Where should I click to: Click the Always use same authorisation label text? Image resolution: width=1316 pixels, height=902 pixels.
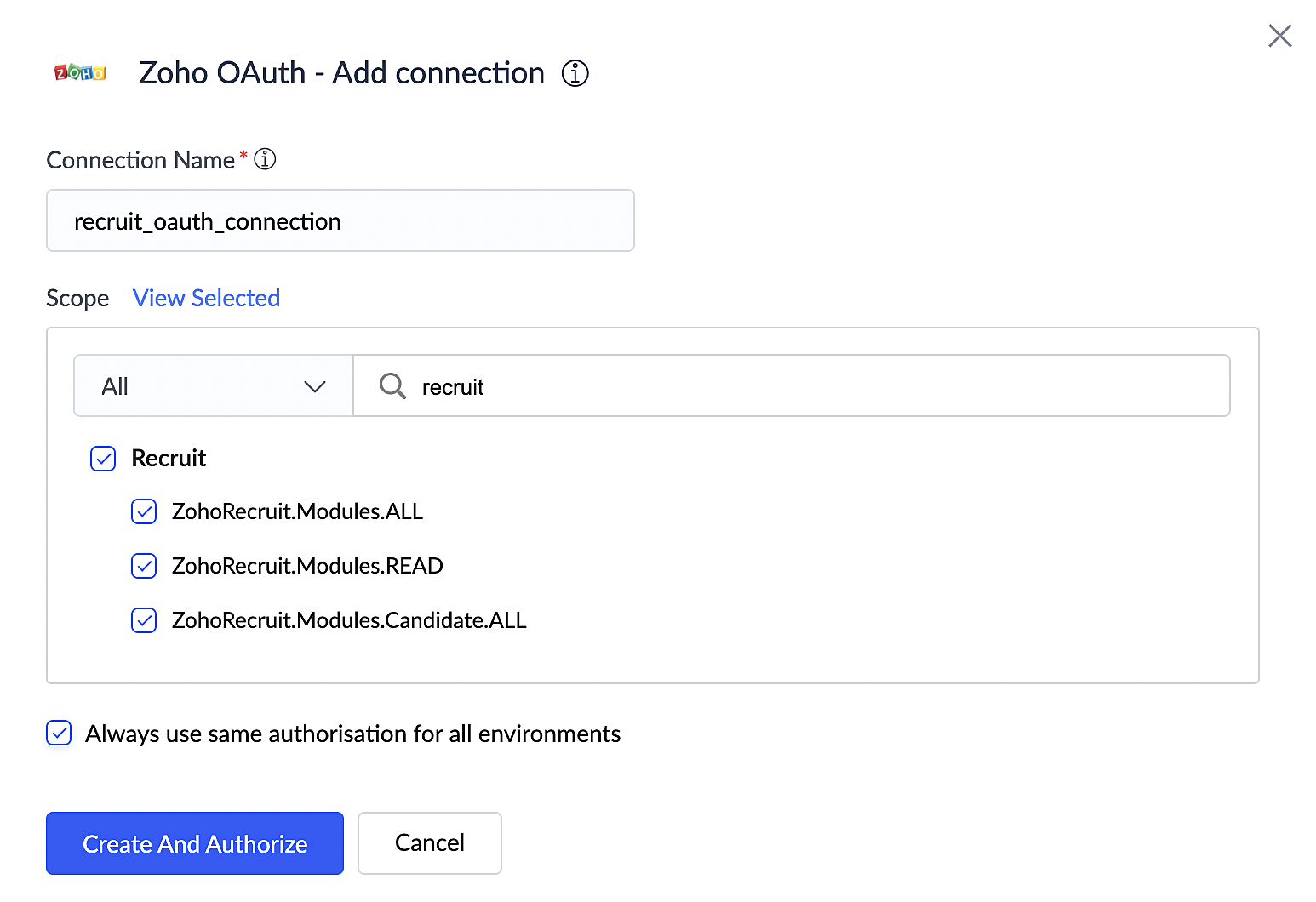tap(352, 734)
